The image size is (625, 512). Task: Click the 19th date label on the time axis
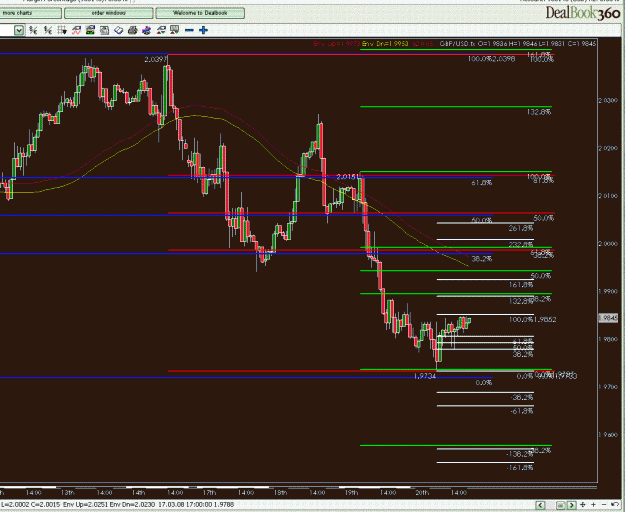(351, 492)
